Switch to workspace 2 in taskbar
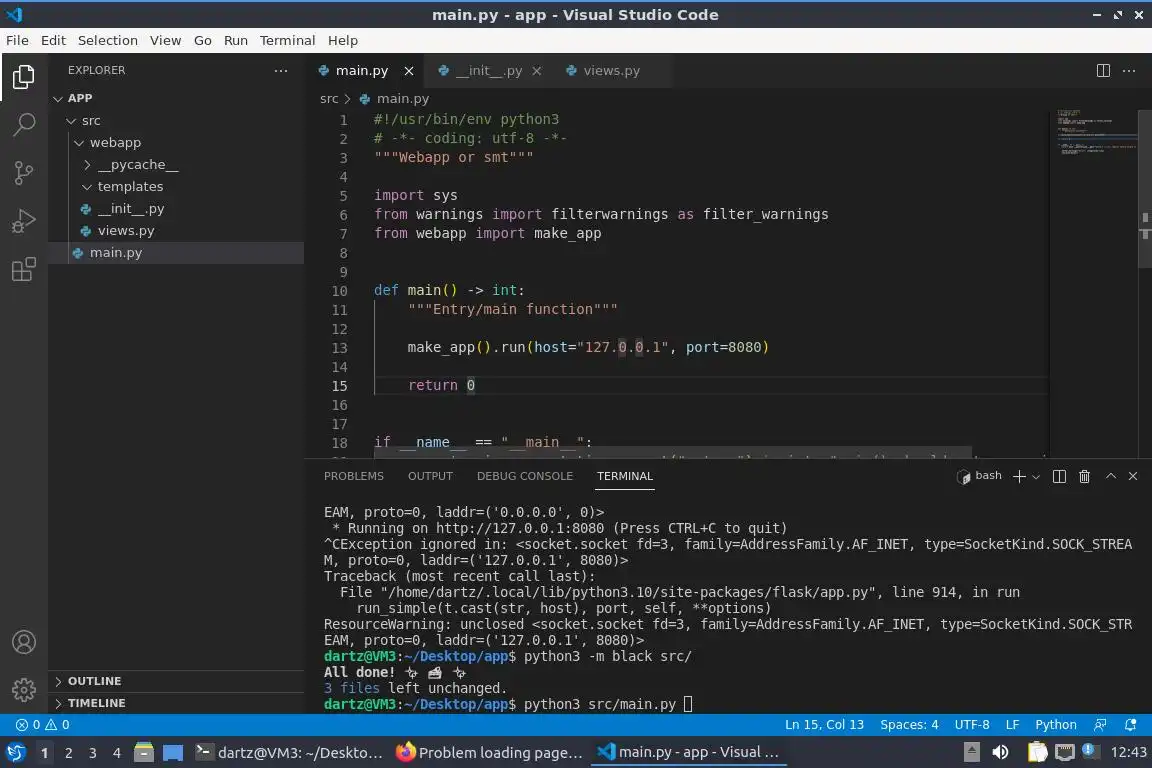The width and height of the screenshot is (1152, 768). 68,753
